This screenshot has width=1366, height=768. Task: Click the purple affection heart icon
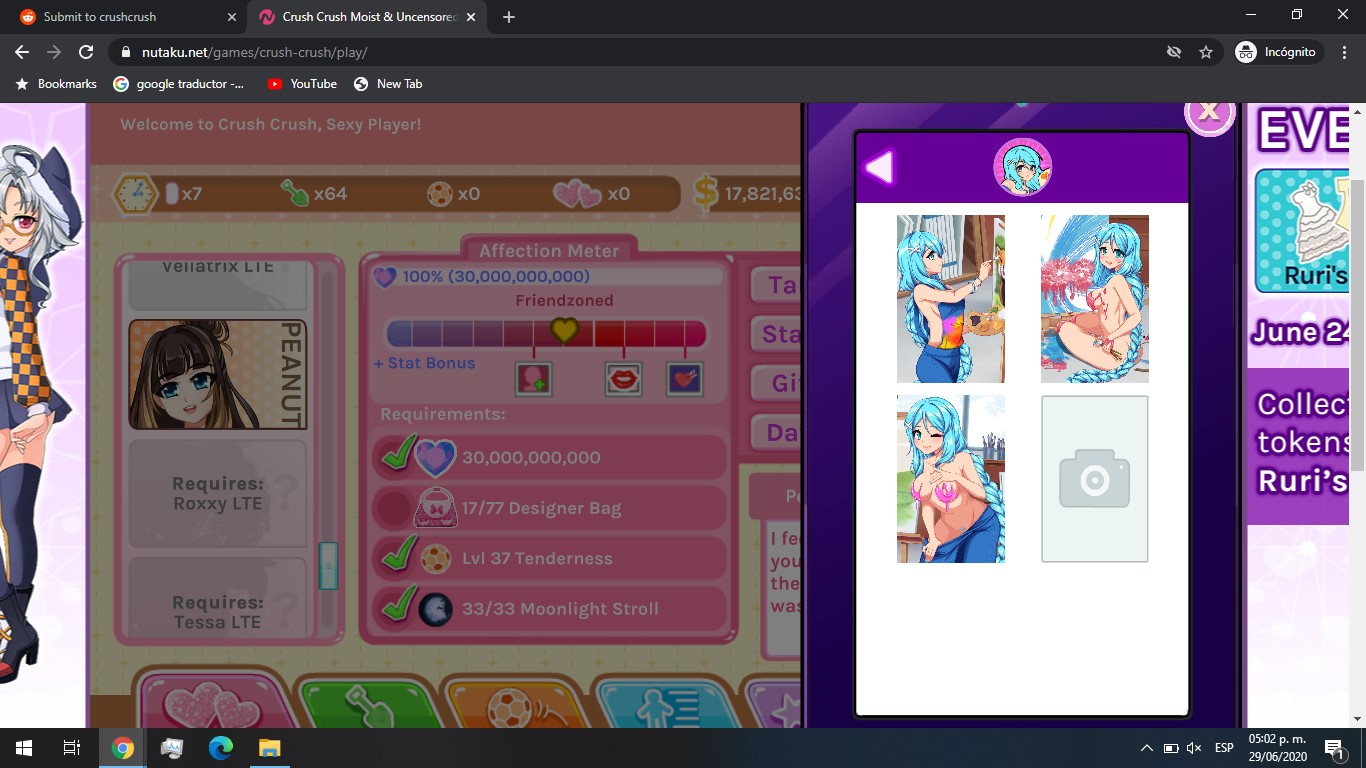click(385, 277)
